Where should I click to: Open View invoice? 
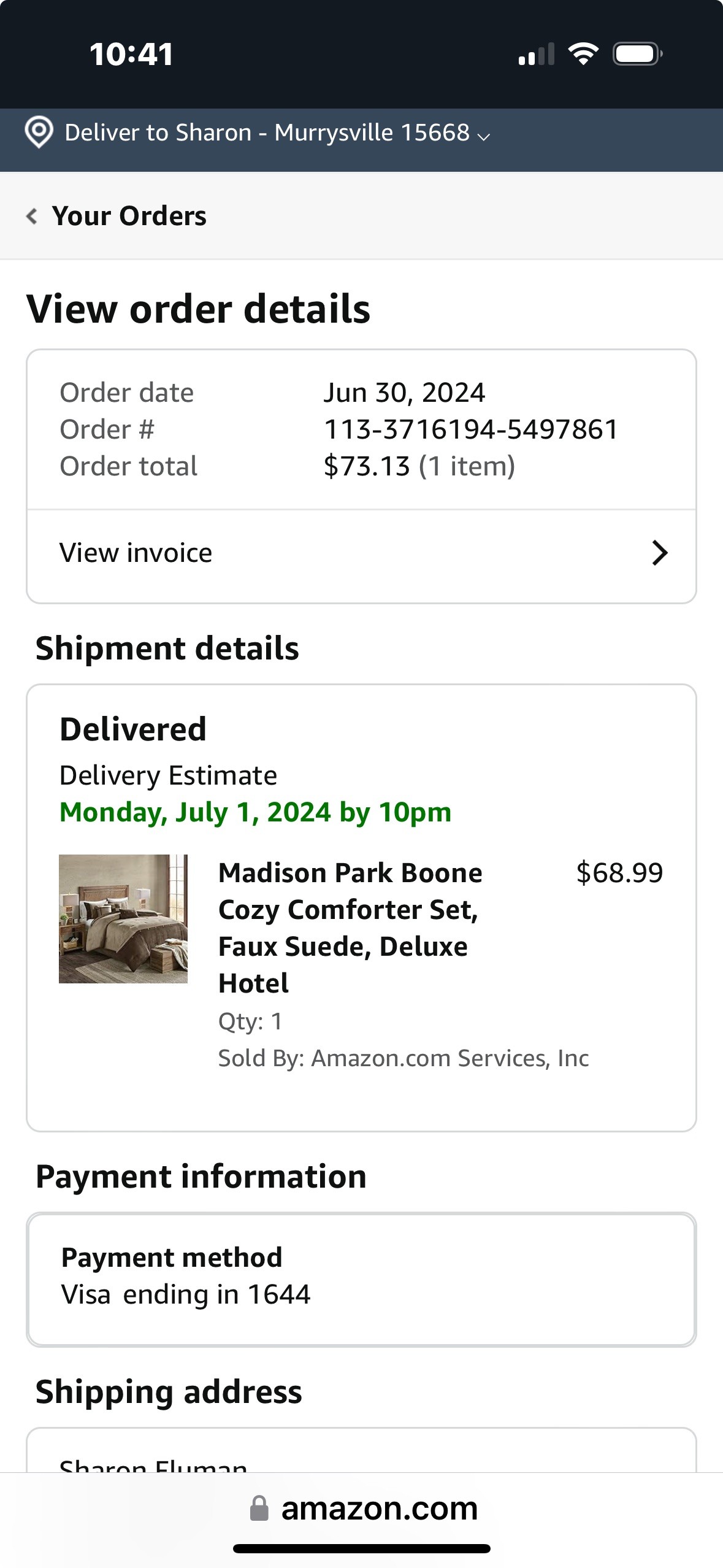coord(361,553)
